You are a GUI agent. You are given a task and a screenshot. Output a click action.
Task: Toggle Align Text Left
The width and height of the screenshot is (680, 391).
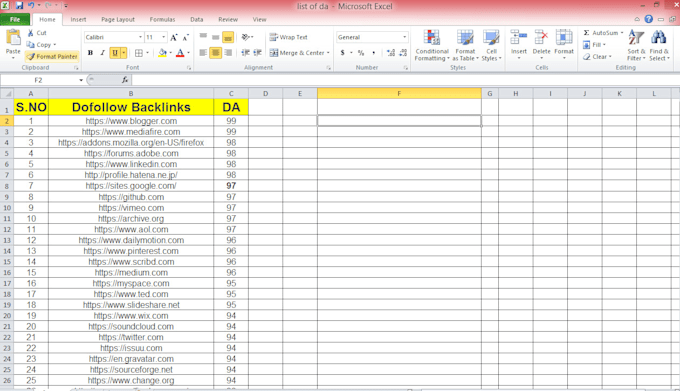click(x=203, y=53)
